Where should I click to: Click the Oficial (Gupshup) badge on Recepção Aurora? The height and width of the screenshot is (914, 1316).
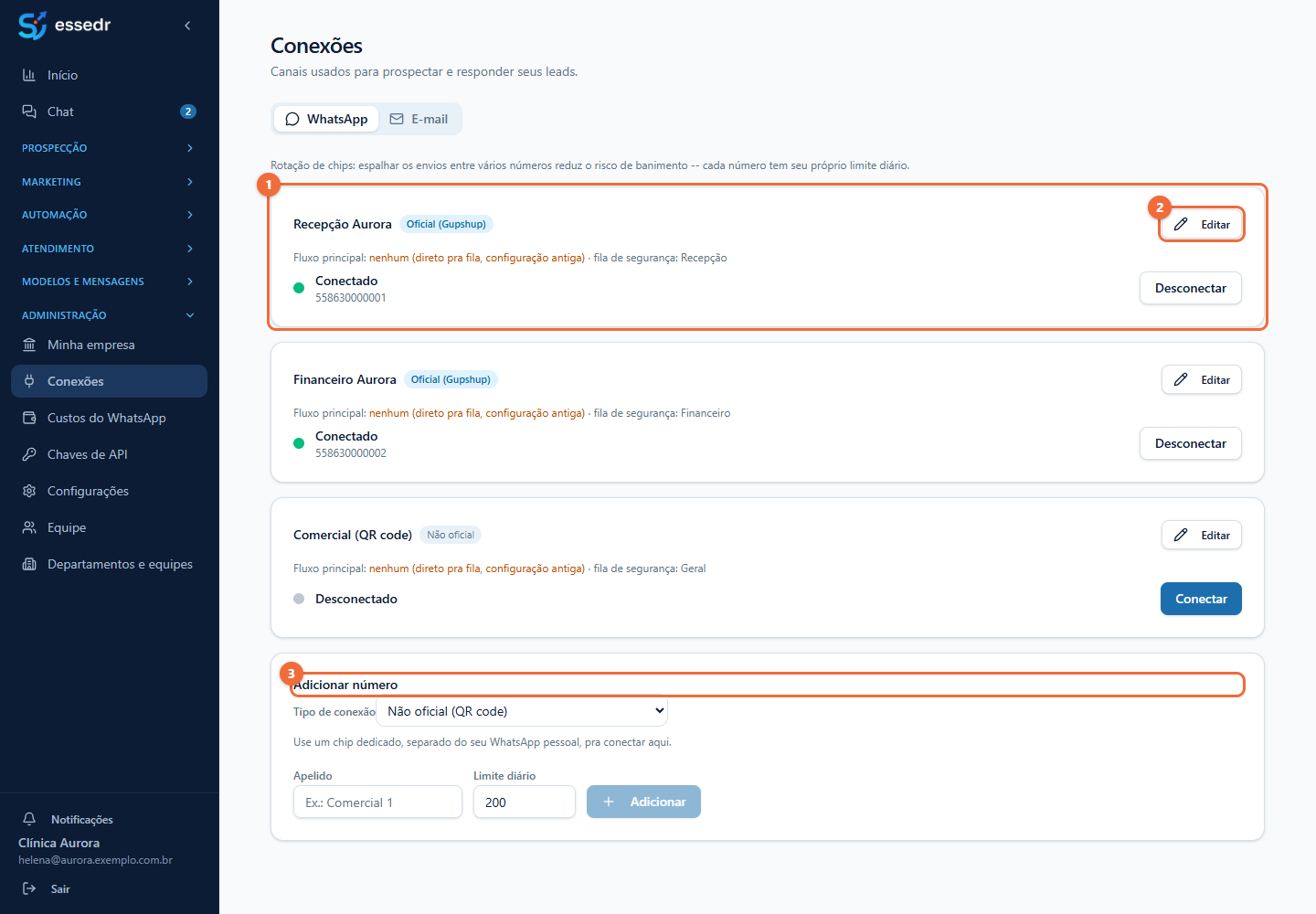tap(446, 224)
